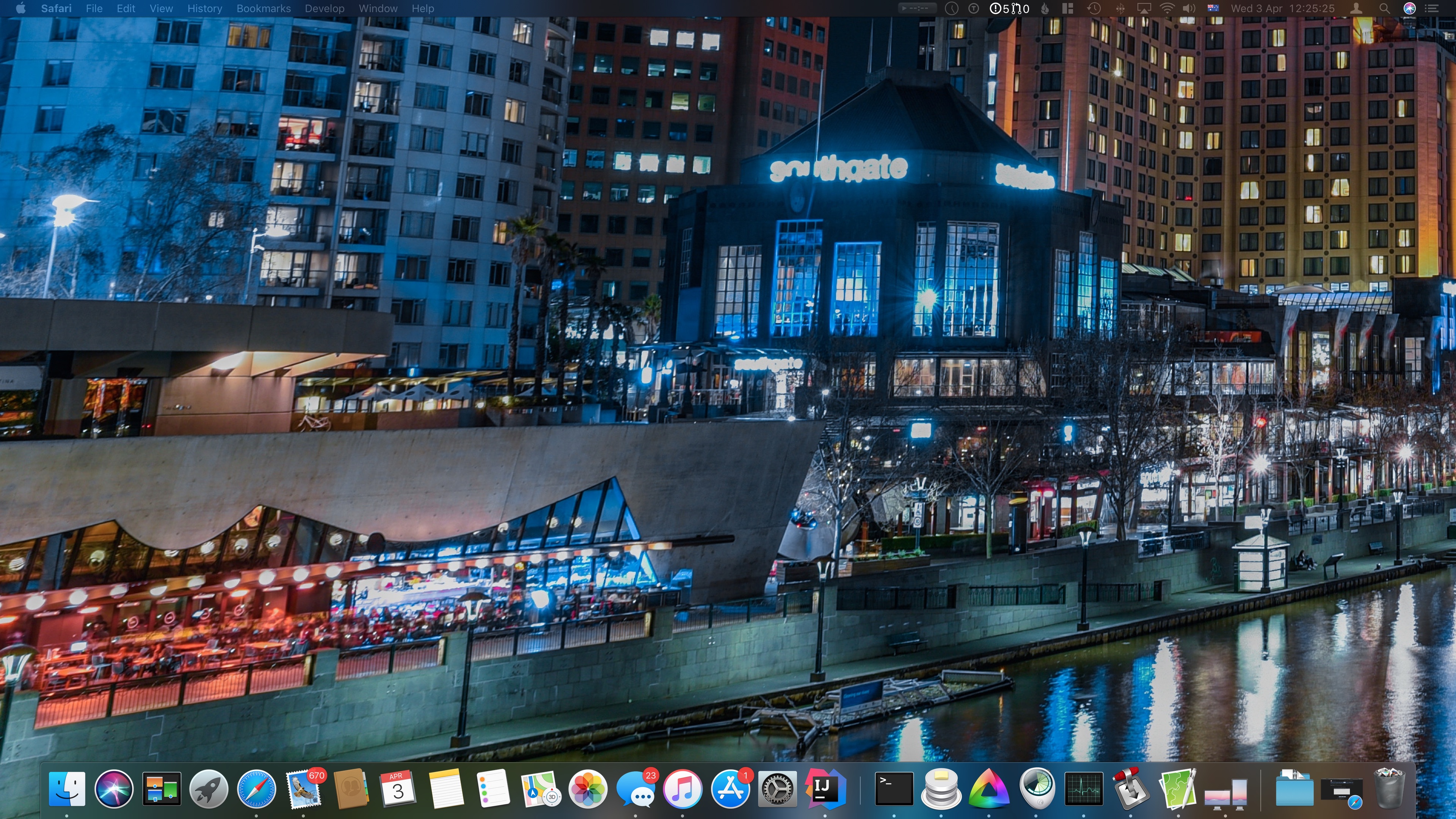Open the Terminal app in Dock
The width and height of the screenshot is (1456, 819).
coord(894,789)
